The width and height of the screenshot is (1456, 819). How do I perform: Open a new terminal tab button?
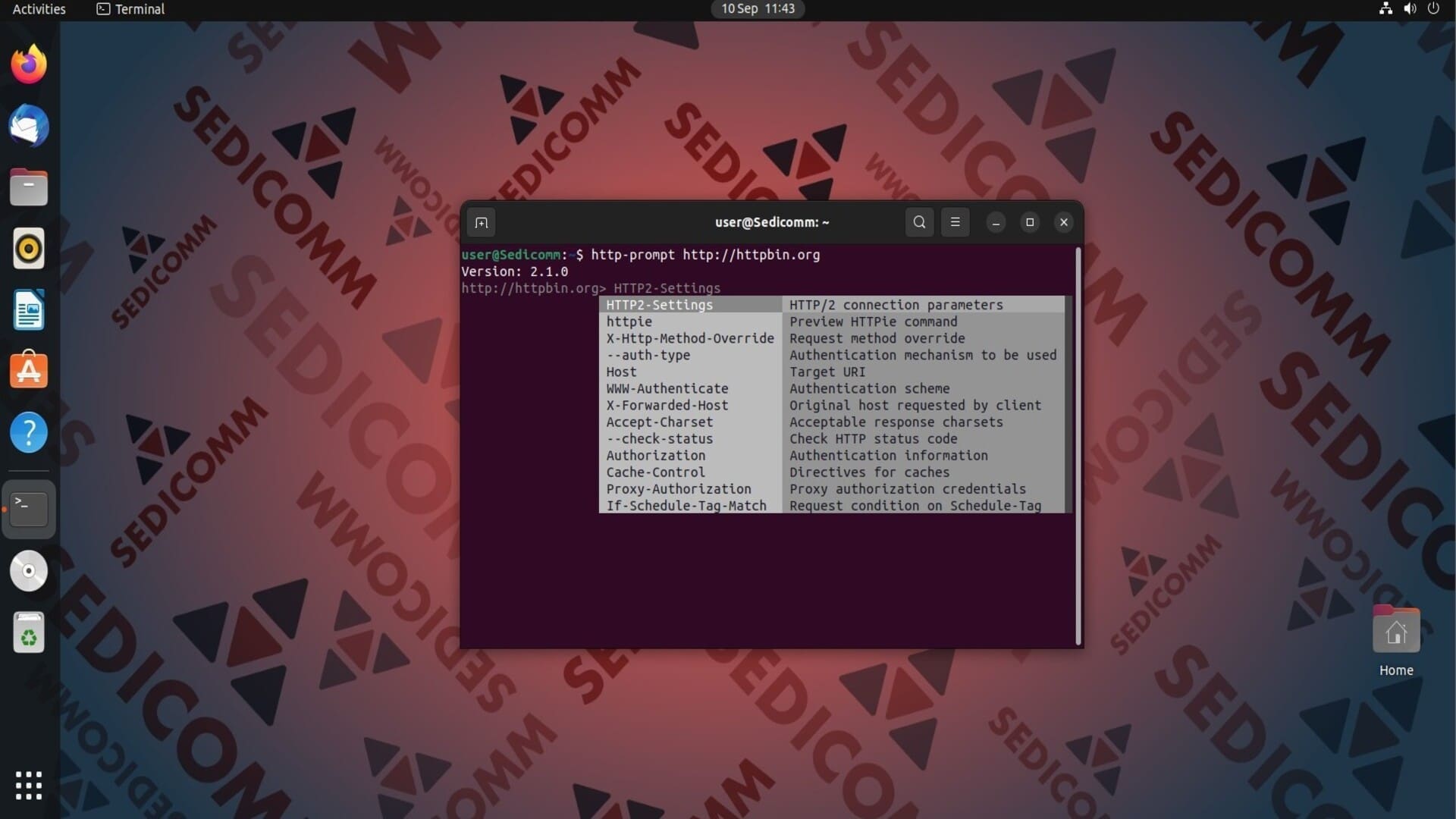coord(482,222)
